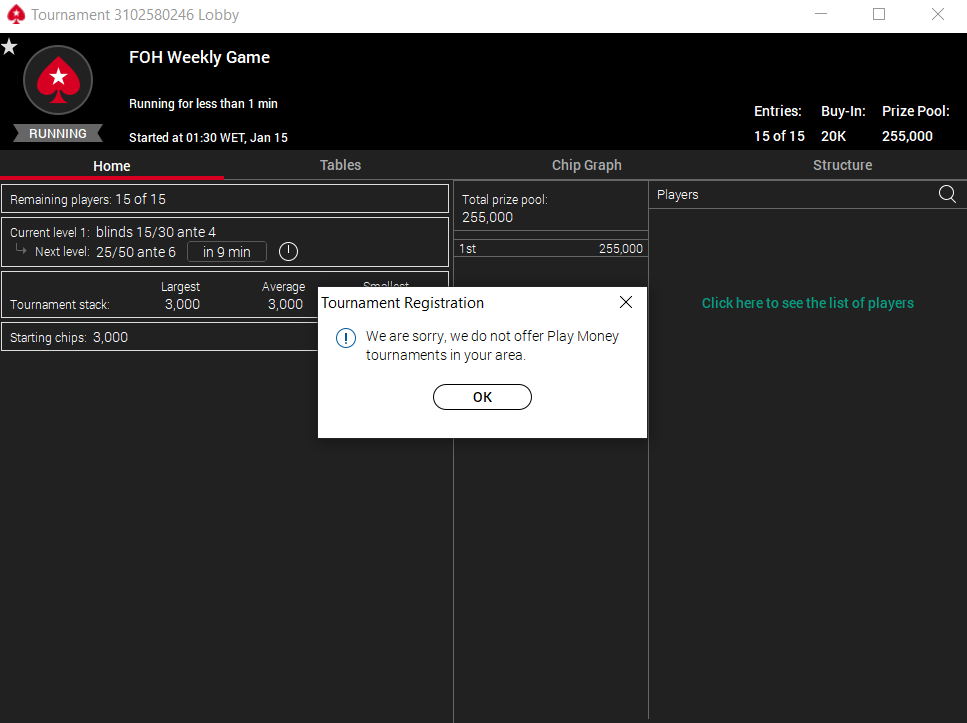This screenshot has height=723, width=967.
Task: Click the Entries 15 of 15 value
Action: pyautogui.click(x=779, y=136)
